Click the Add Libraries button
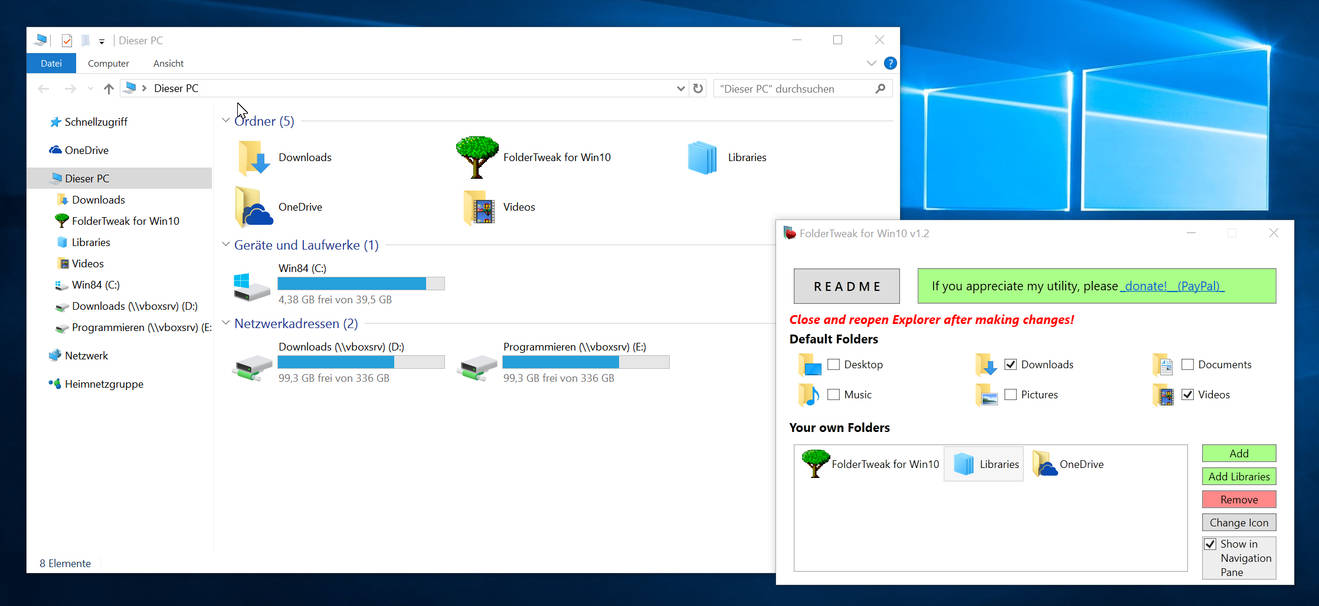 point(1239,477)
